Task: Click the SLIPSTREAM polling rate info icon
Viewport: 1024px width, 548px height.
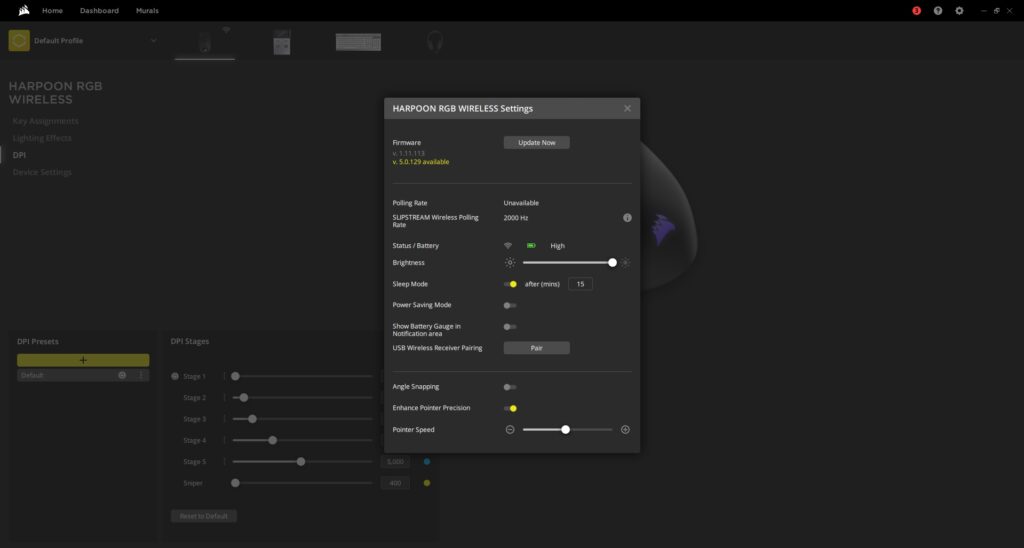Action: pos(627,217)
